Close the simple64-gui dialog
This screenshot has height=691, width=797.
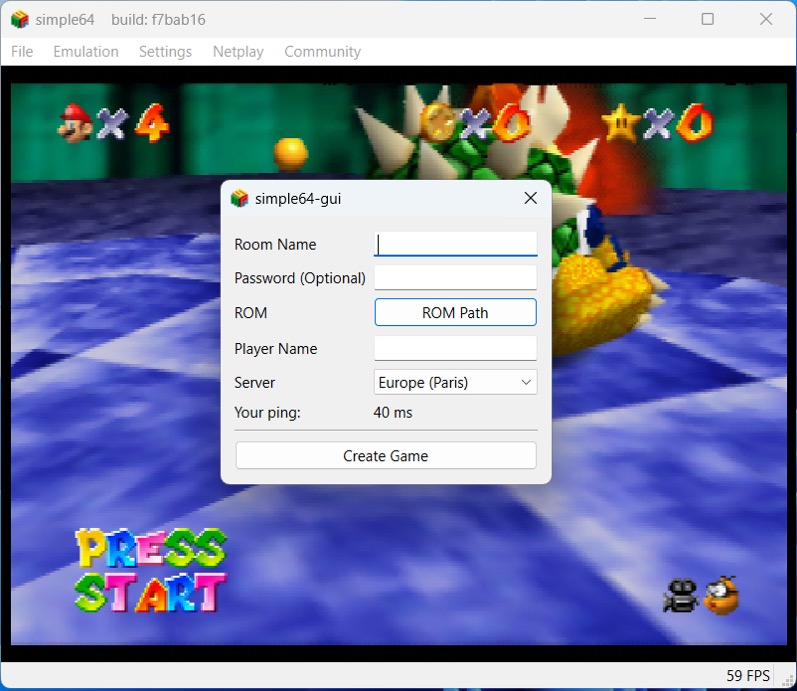(530, 198)
